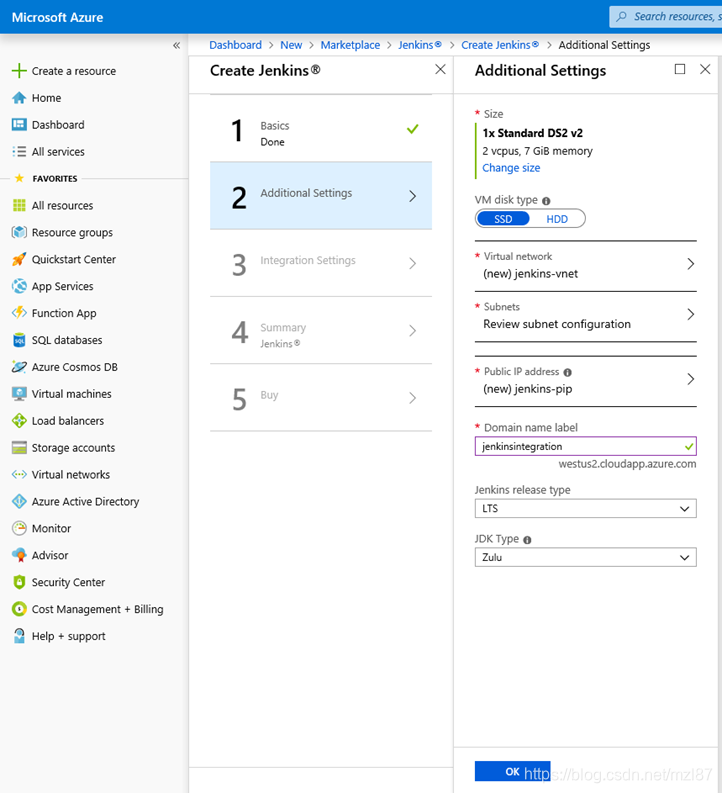Select Marketplace in the breadcrumb

350,45
